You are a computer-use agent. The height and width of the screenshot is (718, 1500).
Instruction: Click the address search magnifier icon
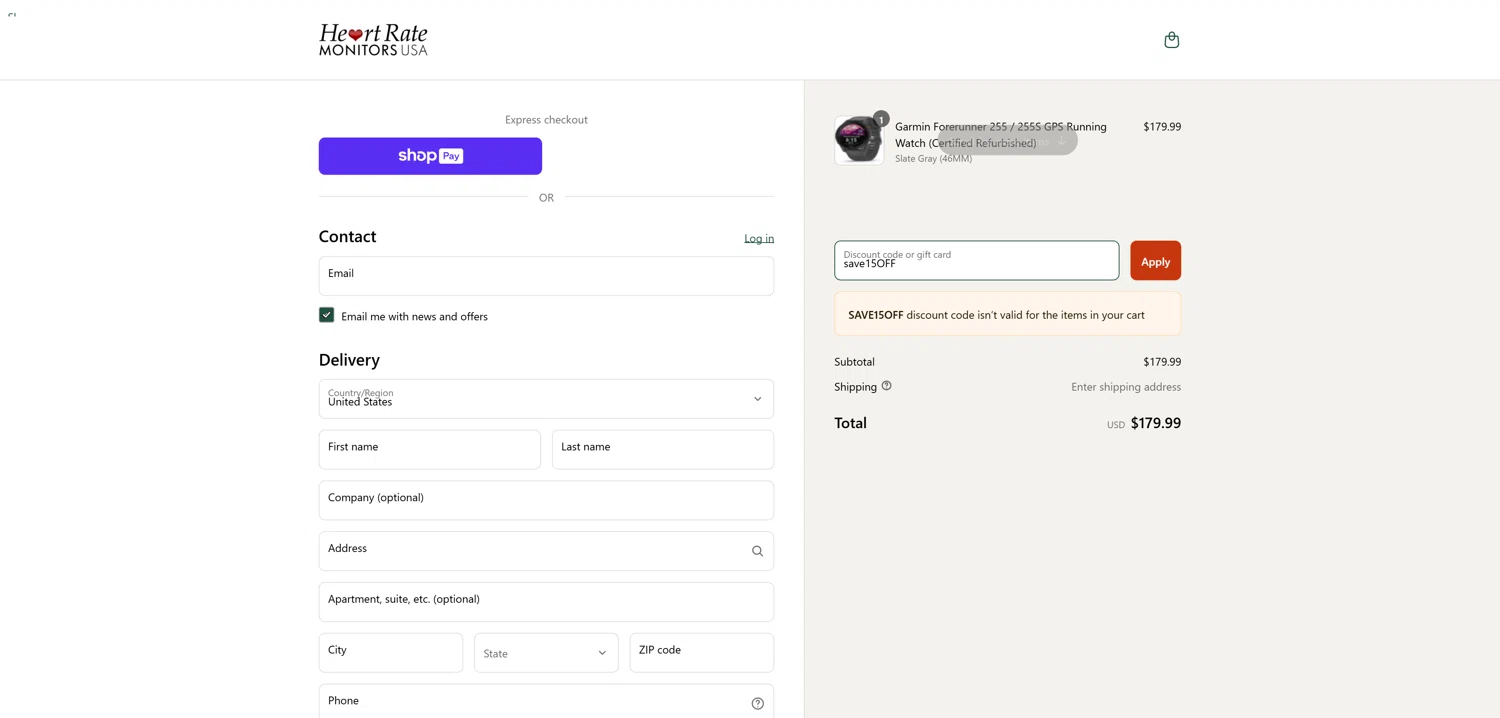[757, 551]
